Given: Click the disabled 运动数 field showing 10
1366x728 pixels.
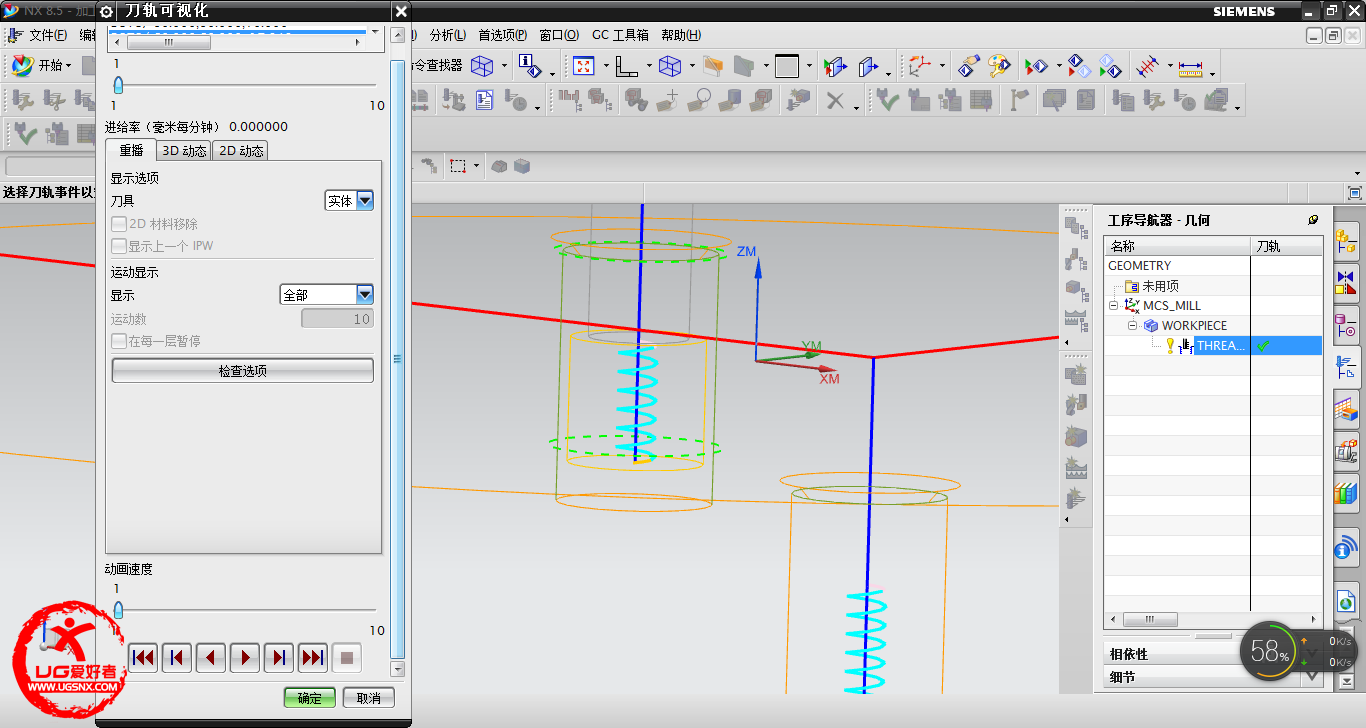Looking at the screenshot, I should pyautogui.click(x=337, y=319).
